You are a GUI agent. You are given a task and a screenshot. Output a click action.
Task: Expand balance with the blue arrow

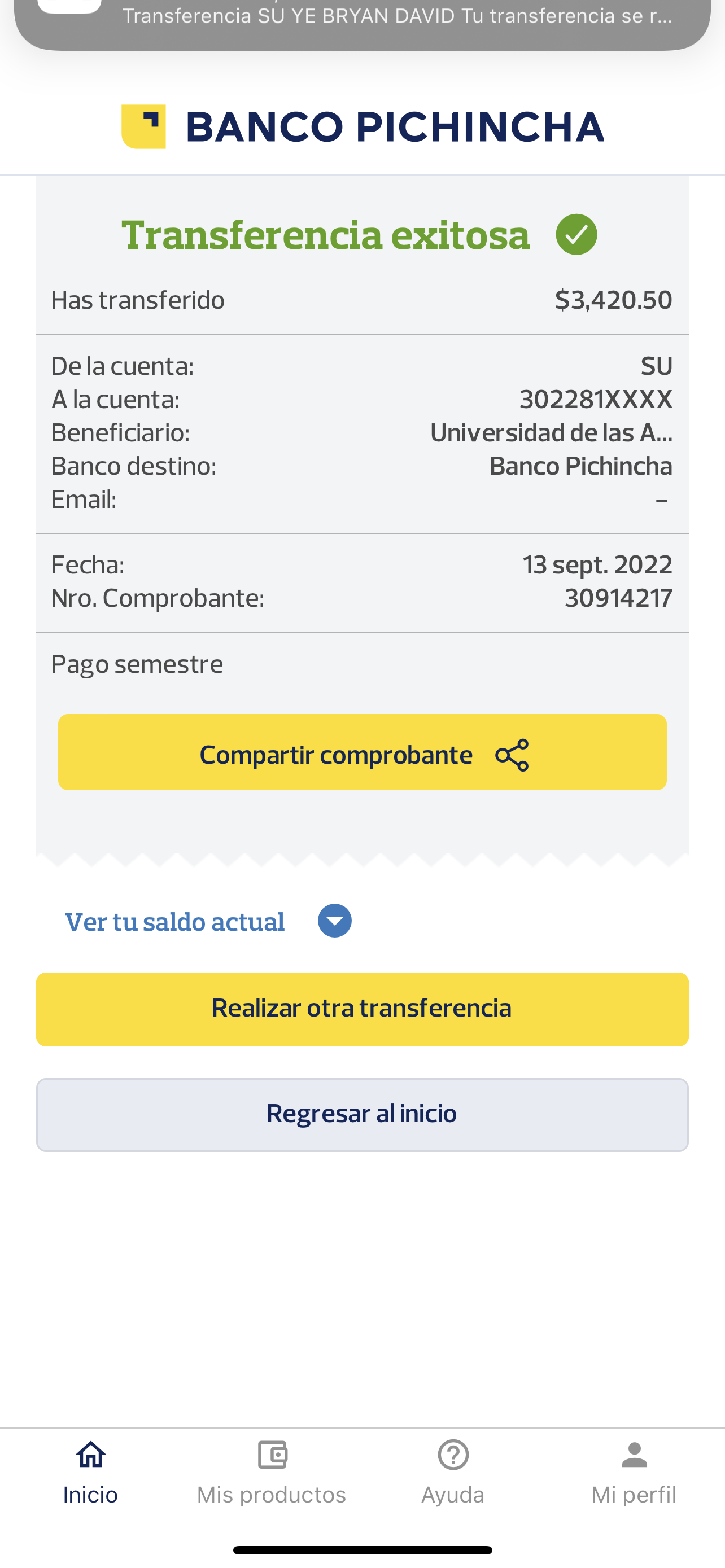(335, 921)
